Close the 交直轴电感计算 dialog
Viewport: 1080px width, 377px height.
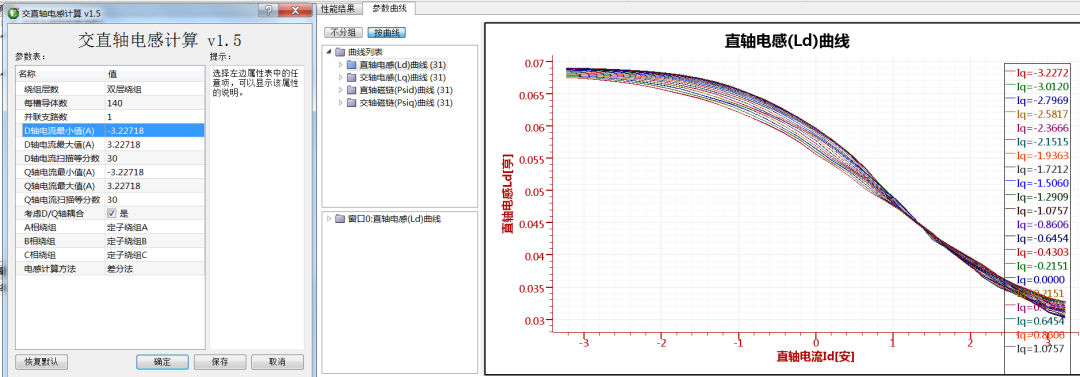tap(294, 9)
